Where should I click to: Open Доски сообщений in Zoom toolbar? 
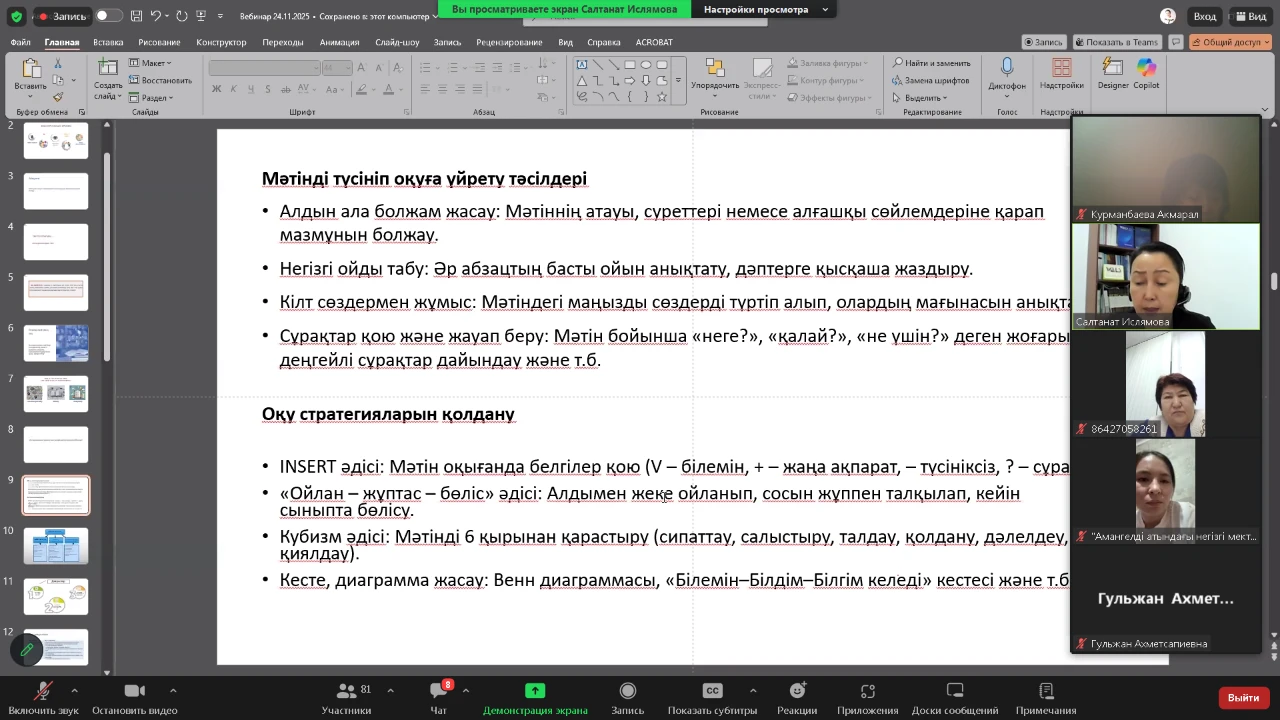[954, 692]
